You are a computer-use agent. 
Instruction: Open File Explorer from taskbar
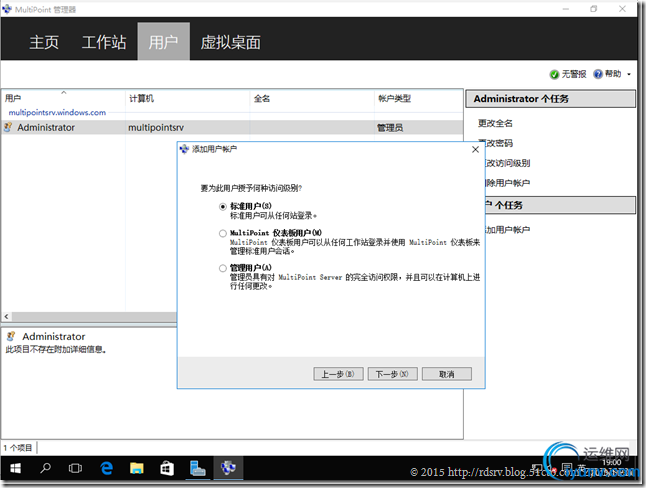click(x=137, y=468)
